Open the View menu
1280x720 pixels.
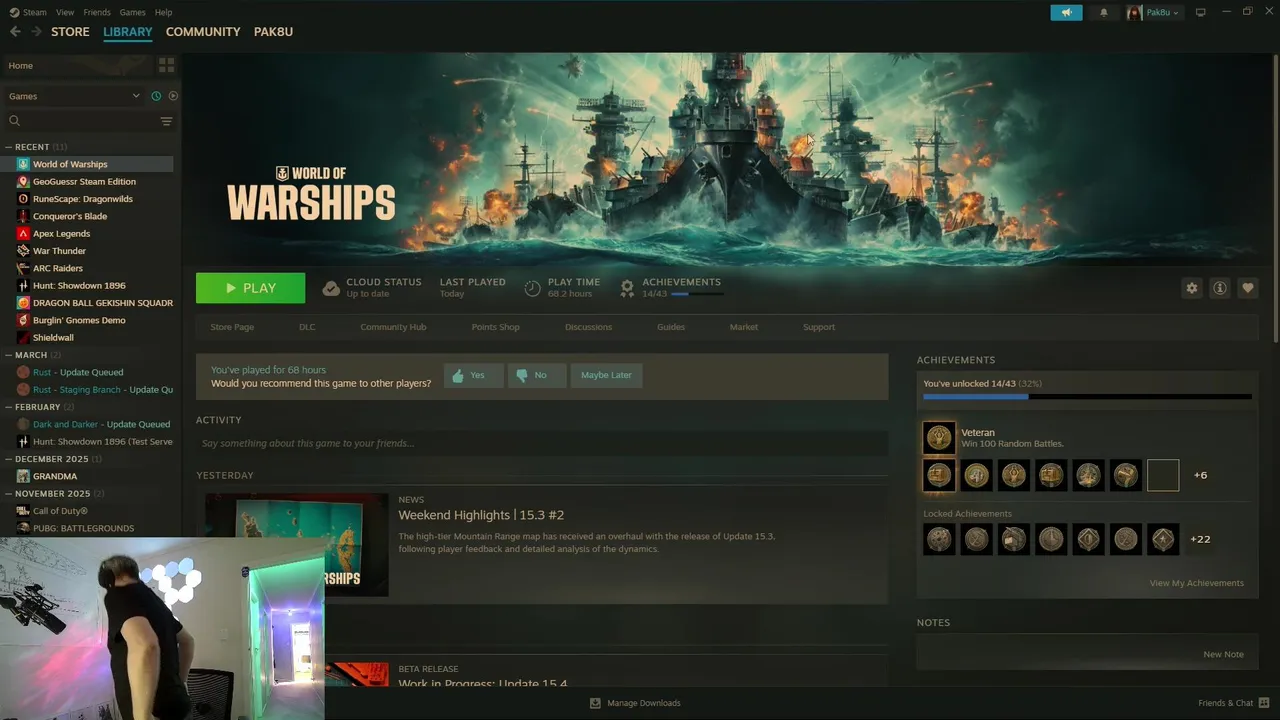65,12
